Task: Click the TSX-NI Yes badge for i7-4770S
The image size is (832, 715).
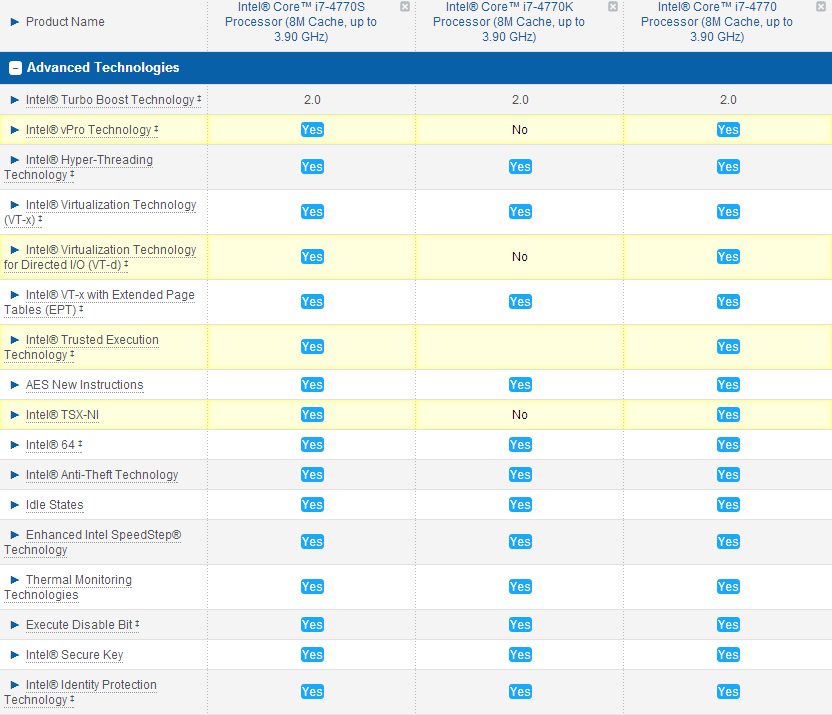Action: [312, 415]
